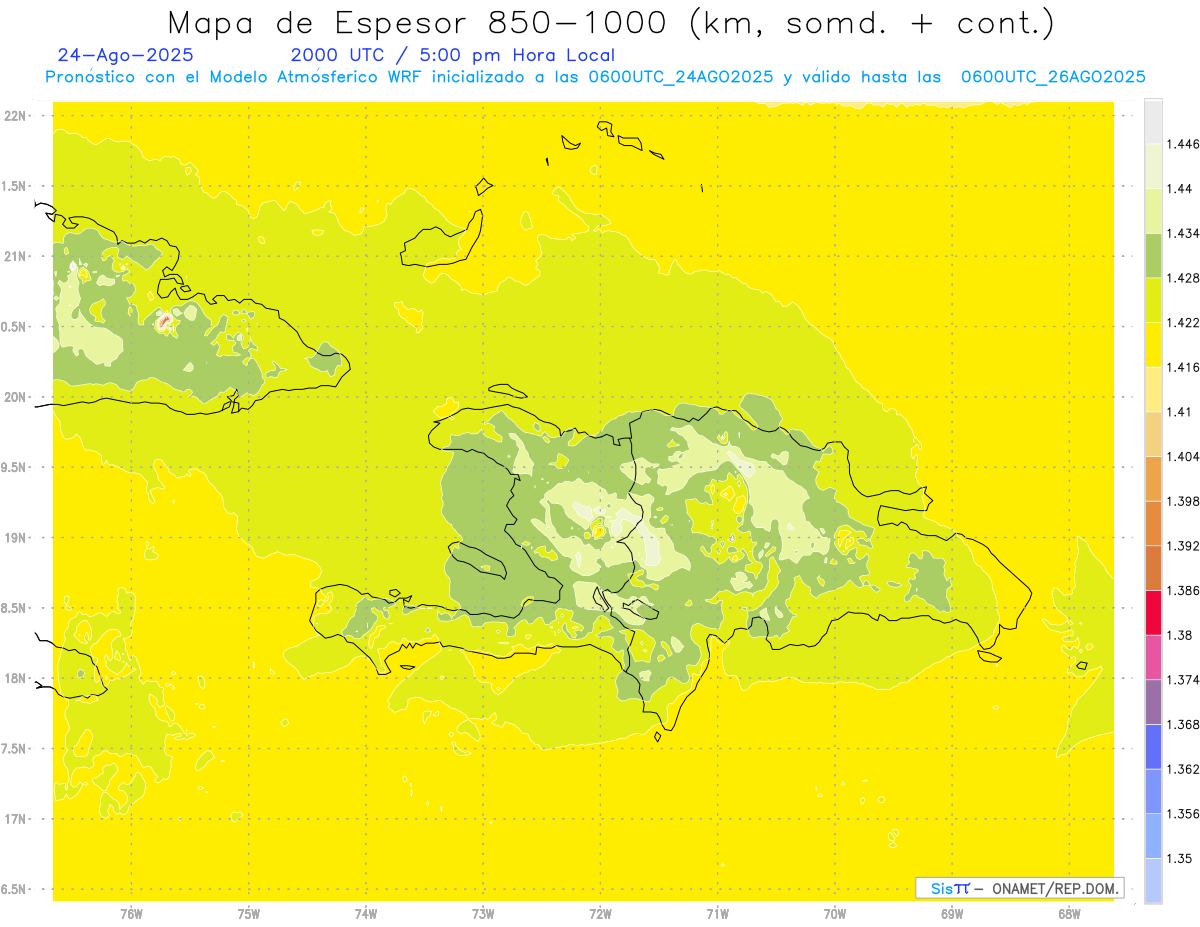Click the legend value '1.392'

tap(1183, 546)
